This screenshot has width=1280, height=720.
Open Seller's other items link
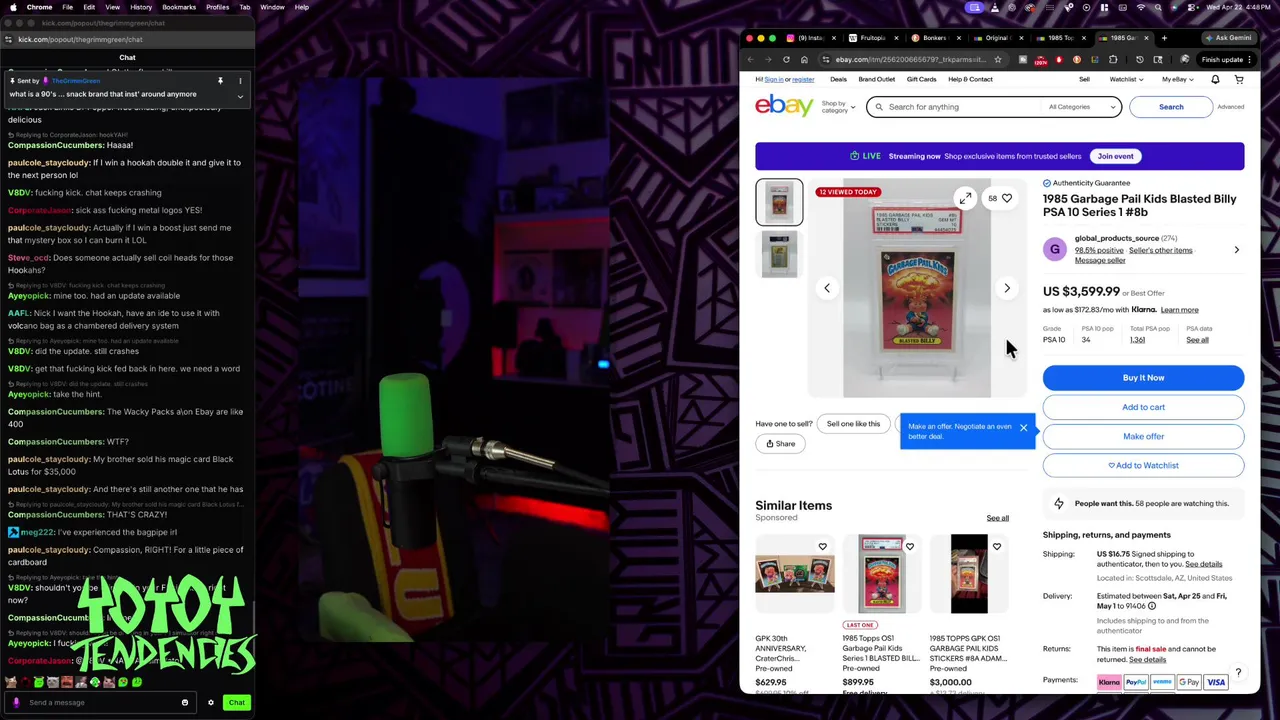pyautogui.click(x=1160, y=250)
